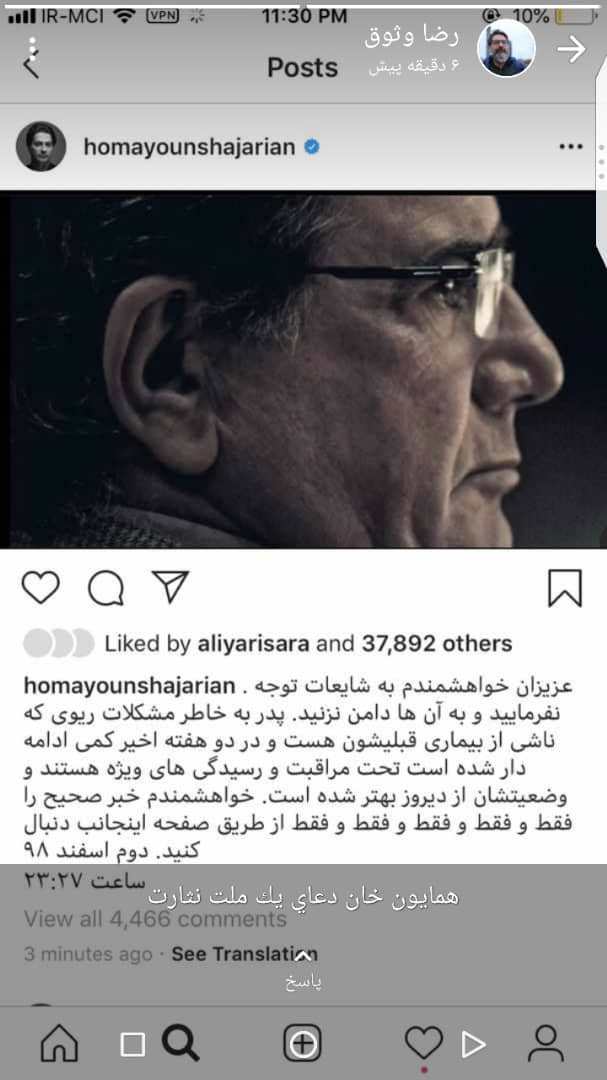Open homayounshajarian avatar in post header

pyautogui.click(x=41, y=146)
